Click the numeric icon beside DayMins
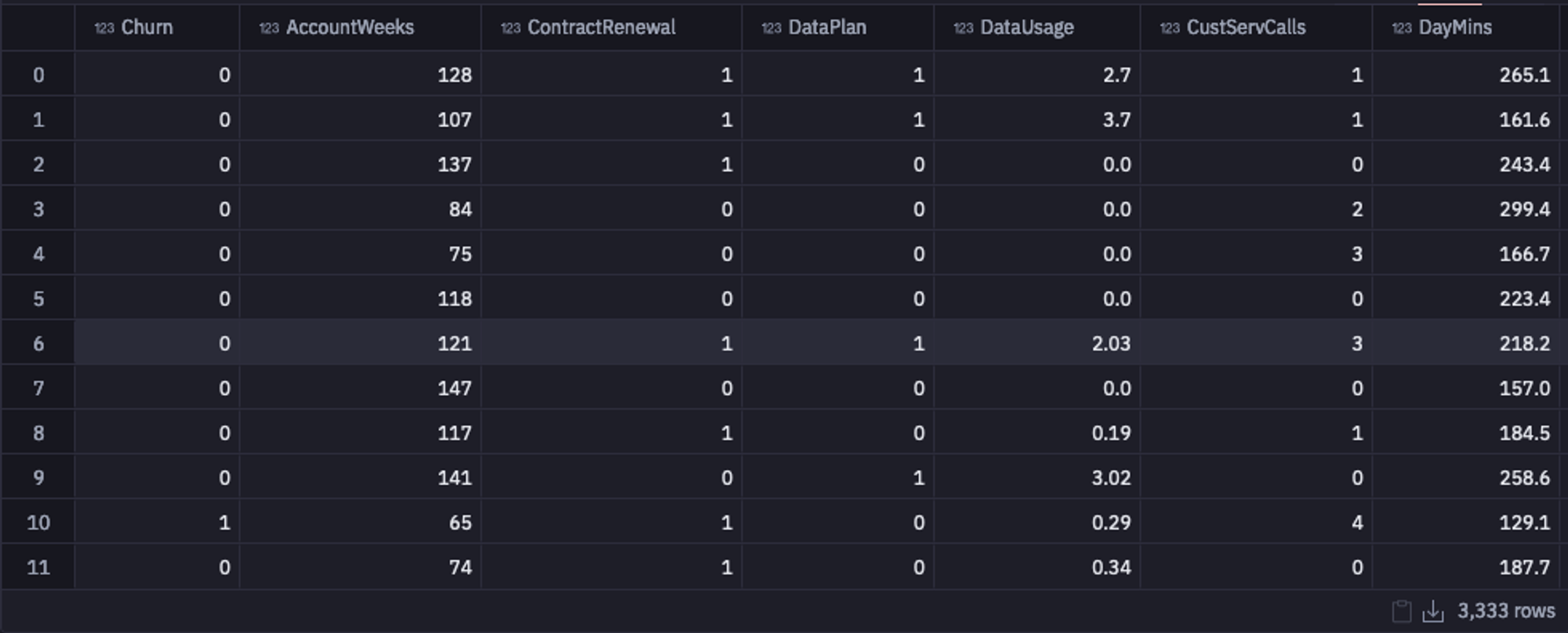1568x633 pixels. (1402, 28)
